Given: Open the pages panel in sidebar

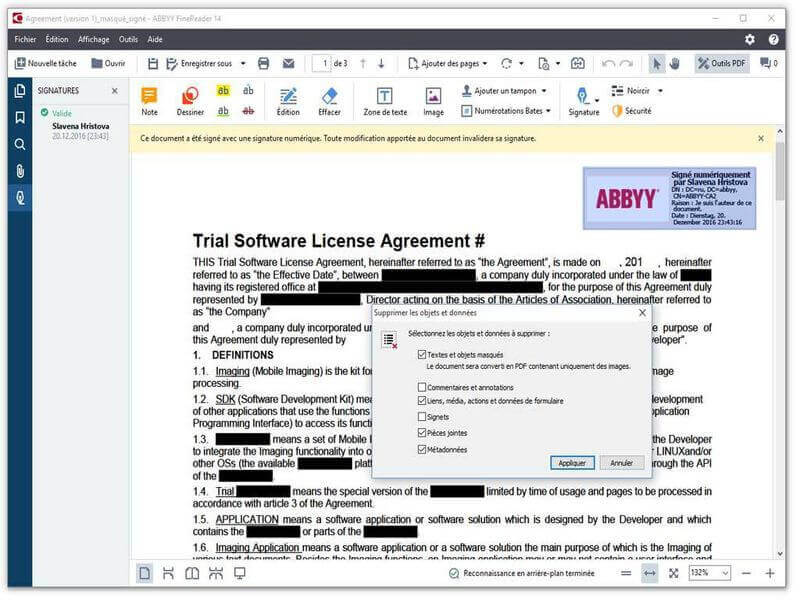Looking at the screenshot, I should click(20, 91).
